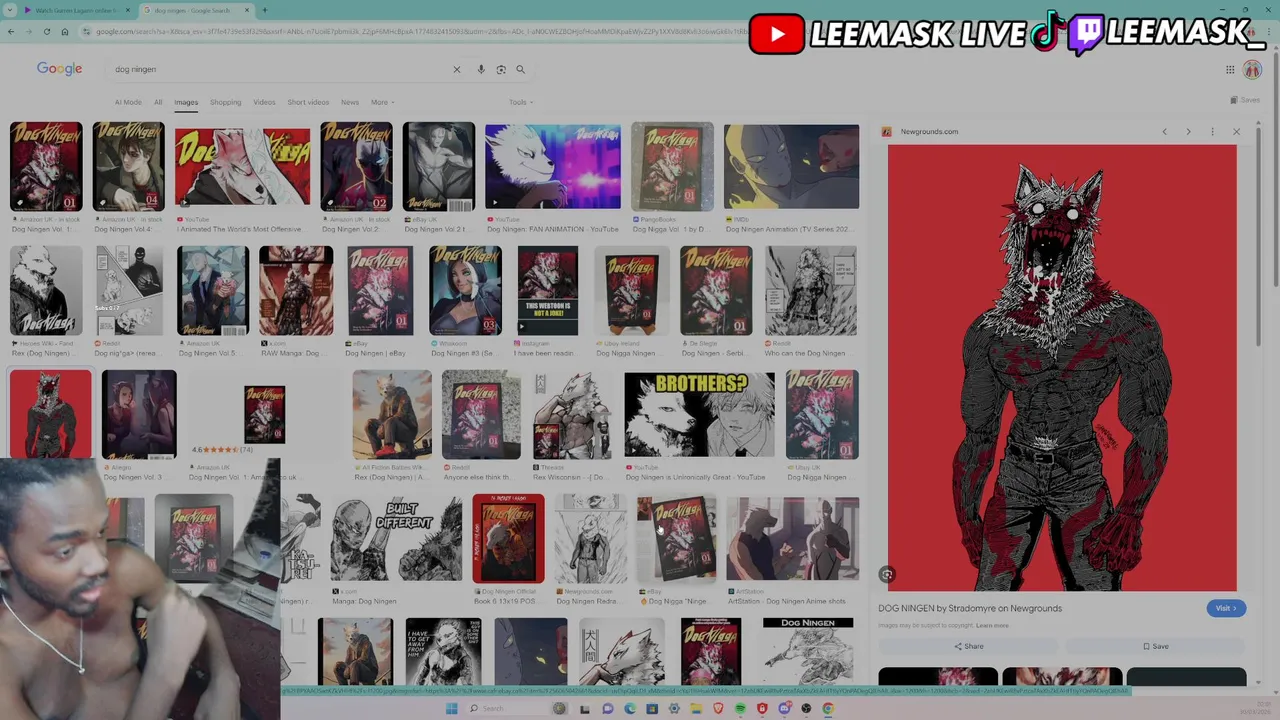Switch to the Videos tab
The image size is (1280, 720).
coord(264,102)
